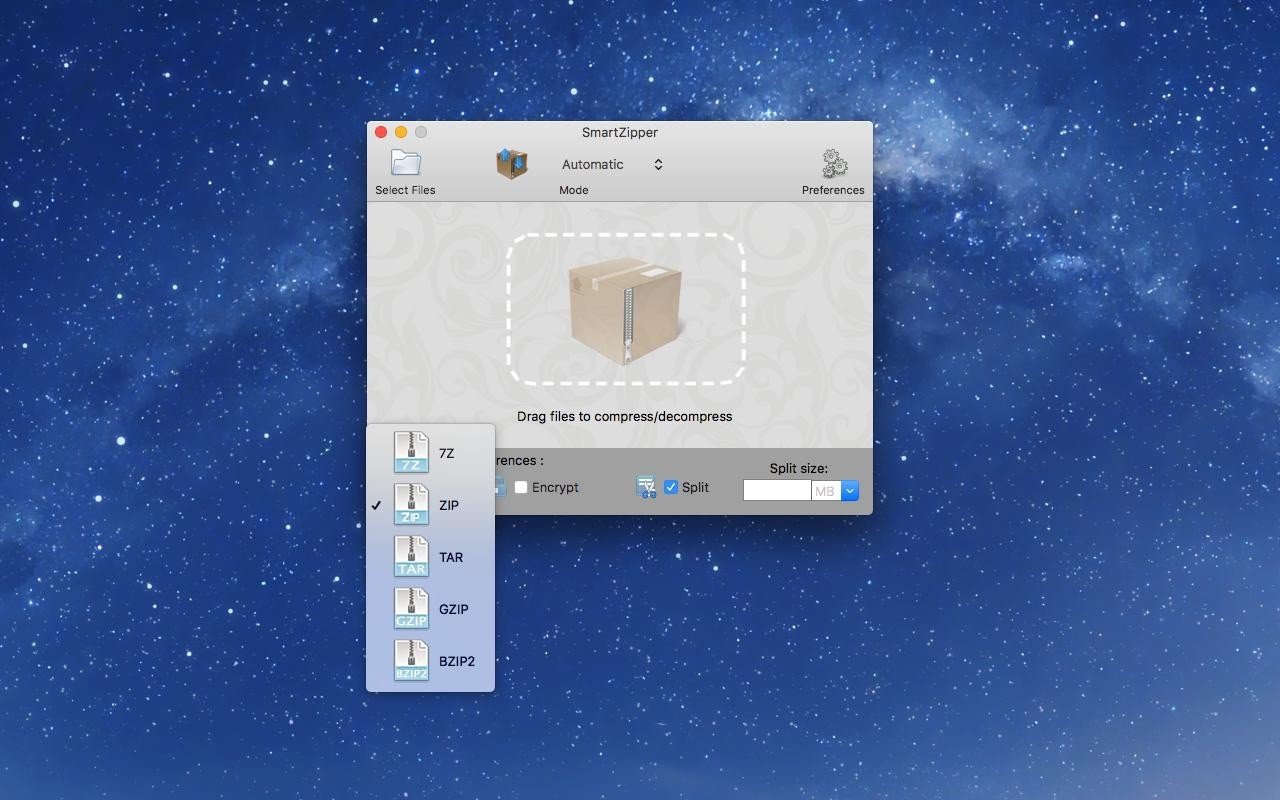Click the compress box Mode icon
The image size is (1280, 800).
[511, 164]
